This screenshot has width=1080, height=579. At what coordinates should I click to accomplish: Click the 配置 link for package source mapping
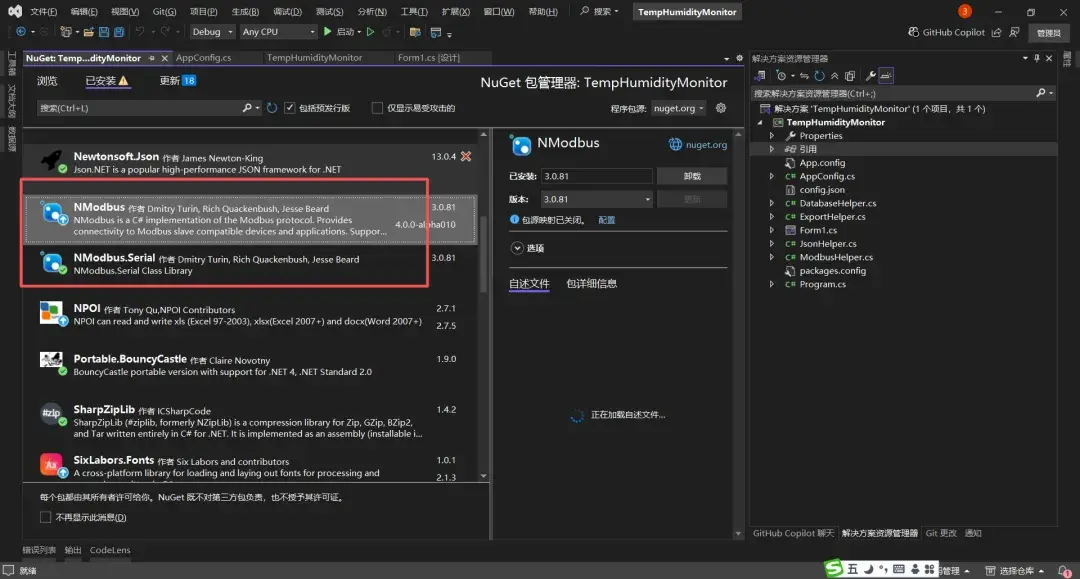[x=608, y=219]
